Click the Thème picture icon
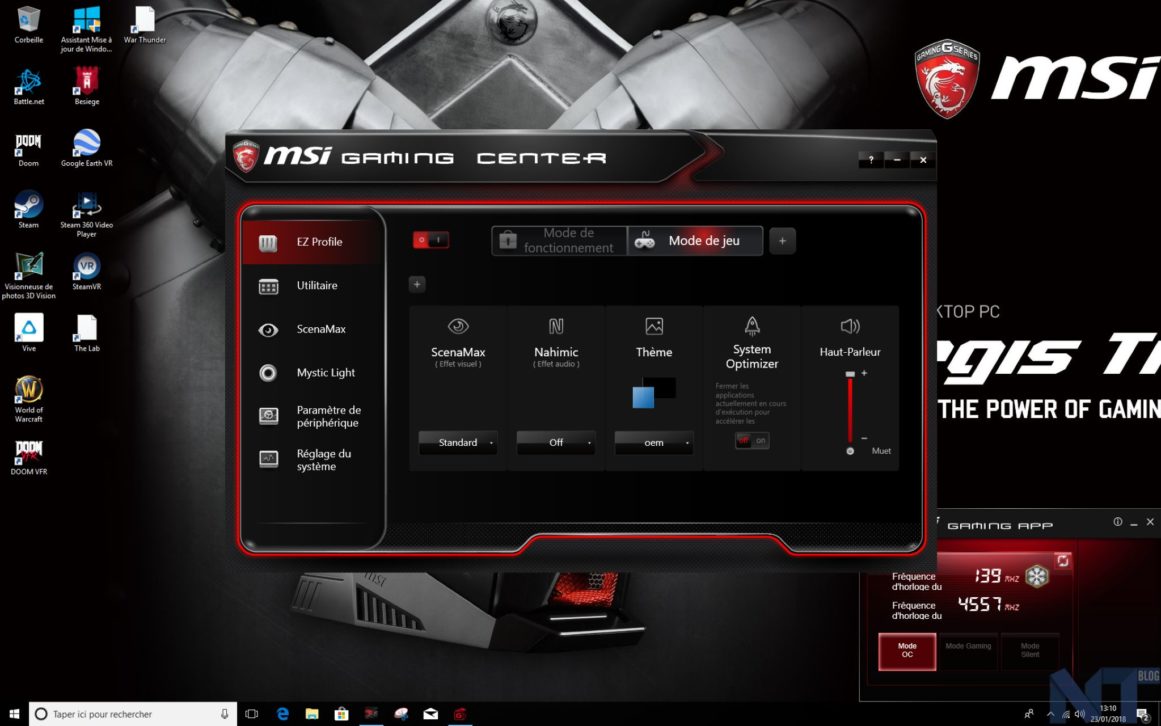This screenshot has height=726, width=1161. (x=654, y=326)
